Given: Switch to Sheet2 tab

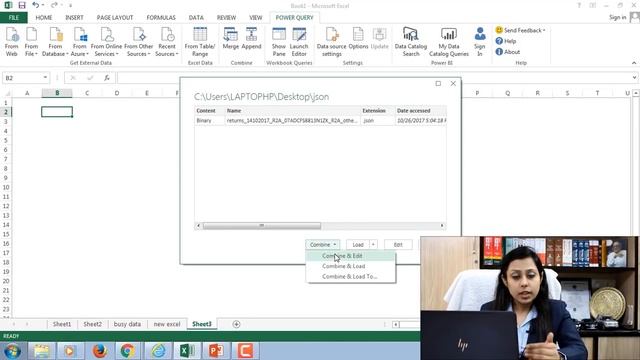Looking at the screenshot, I should (93, 324).
